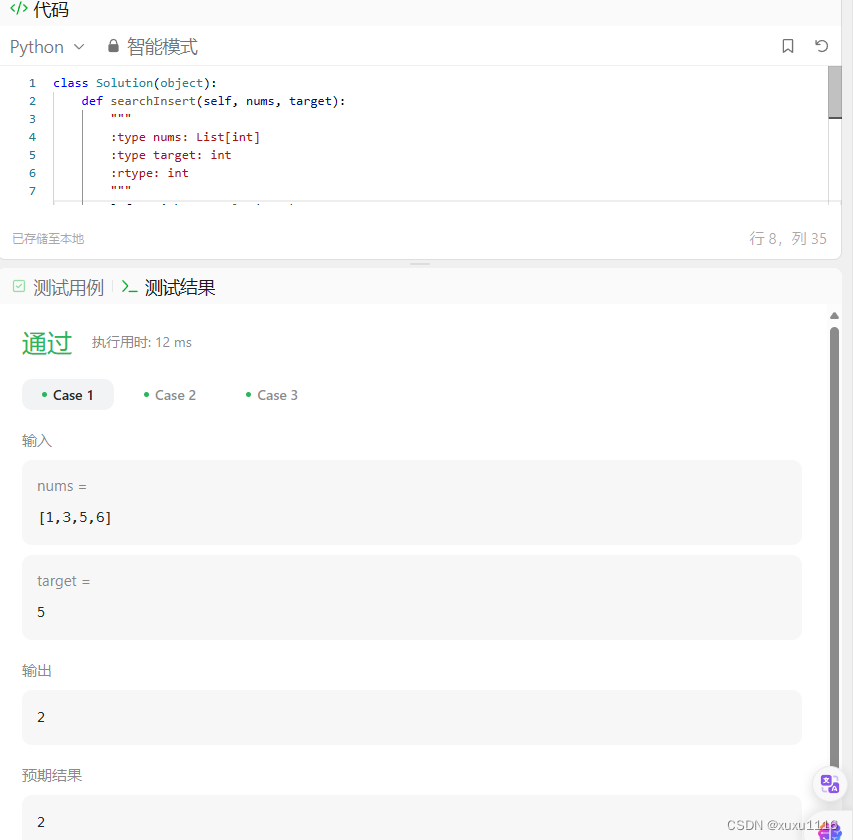The image size is (853, 840).
Task: Open the floating translate icon
Action: (830, 784)
